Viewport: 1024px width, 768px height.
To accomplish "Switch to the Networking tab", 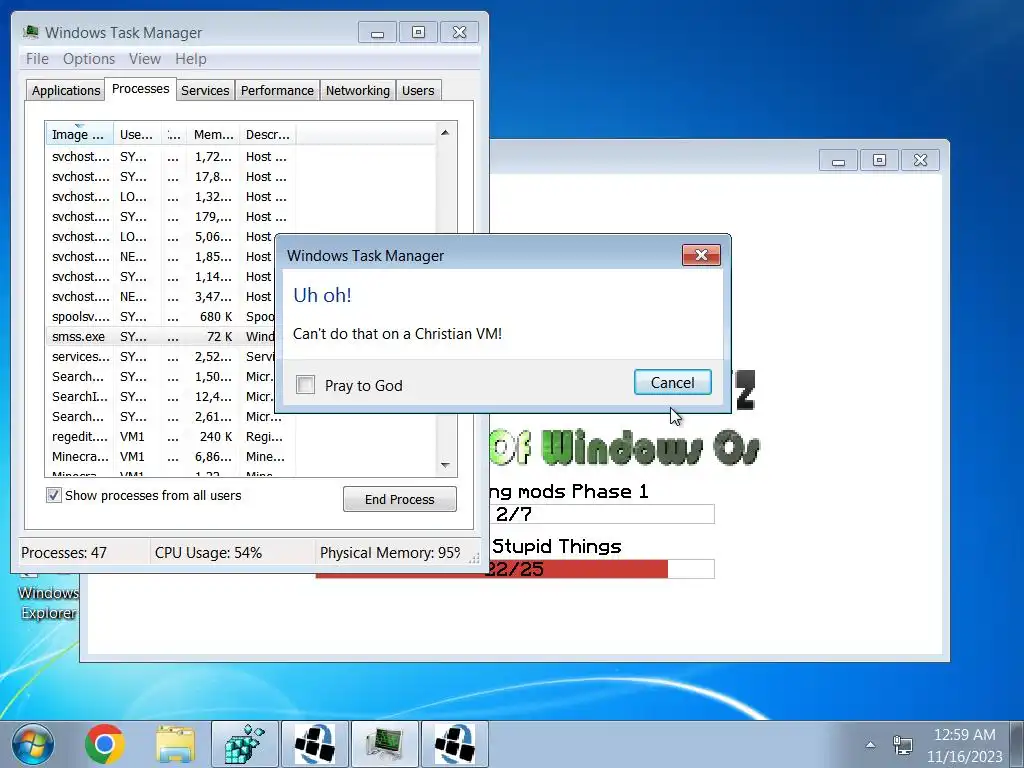I will point(358,90).
